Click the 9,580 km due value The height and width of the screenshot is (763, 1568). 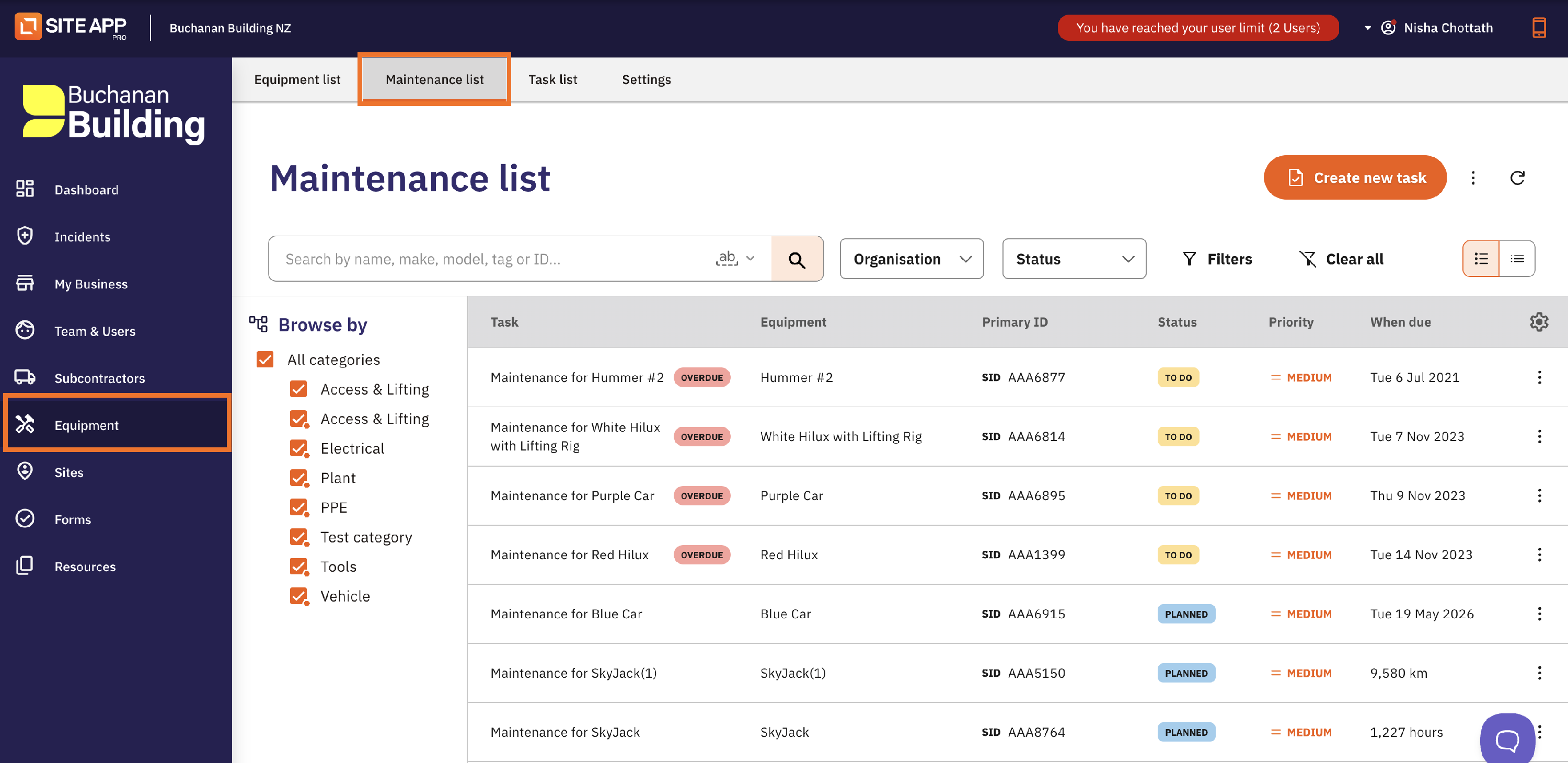(x=1398, y=673)
